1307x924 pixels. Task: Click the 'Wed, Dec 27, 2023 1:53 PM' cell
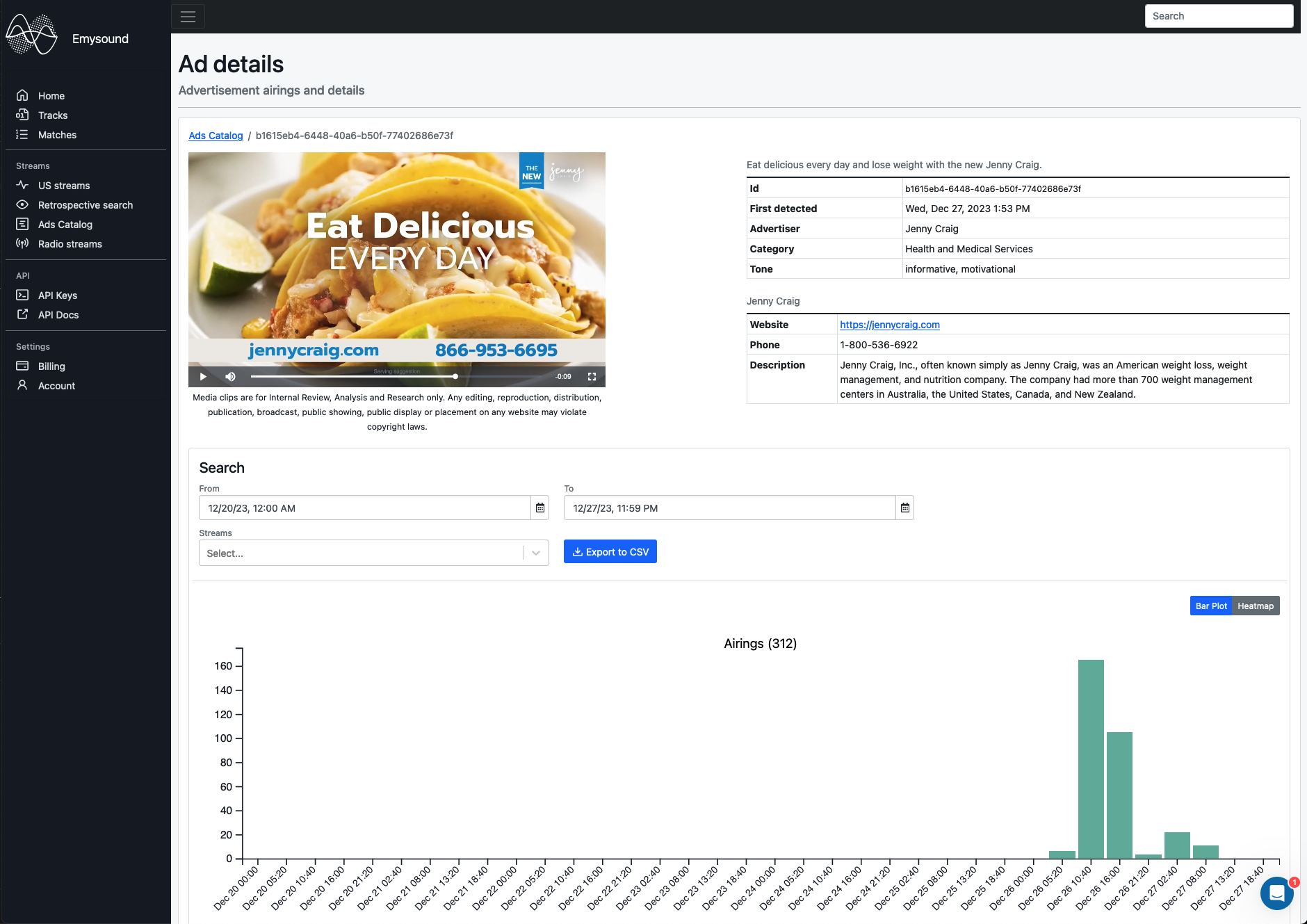[x=968, y=209]
